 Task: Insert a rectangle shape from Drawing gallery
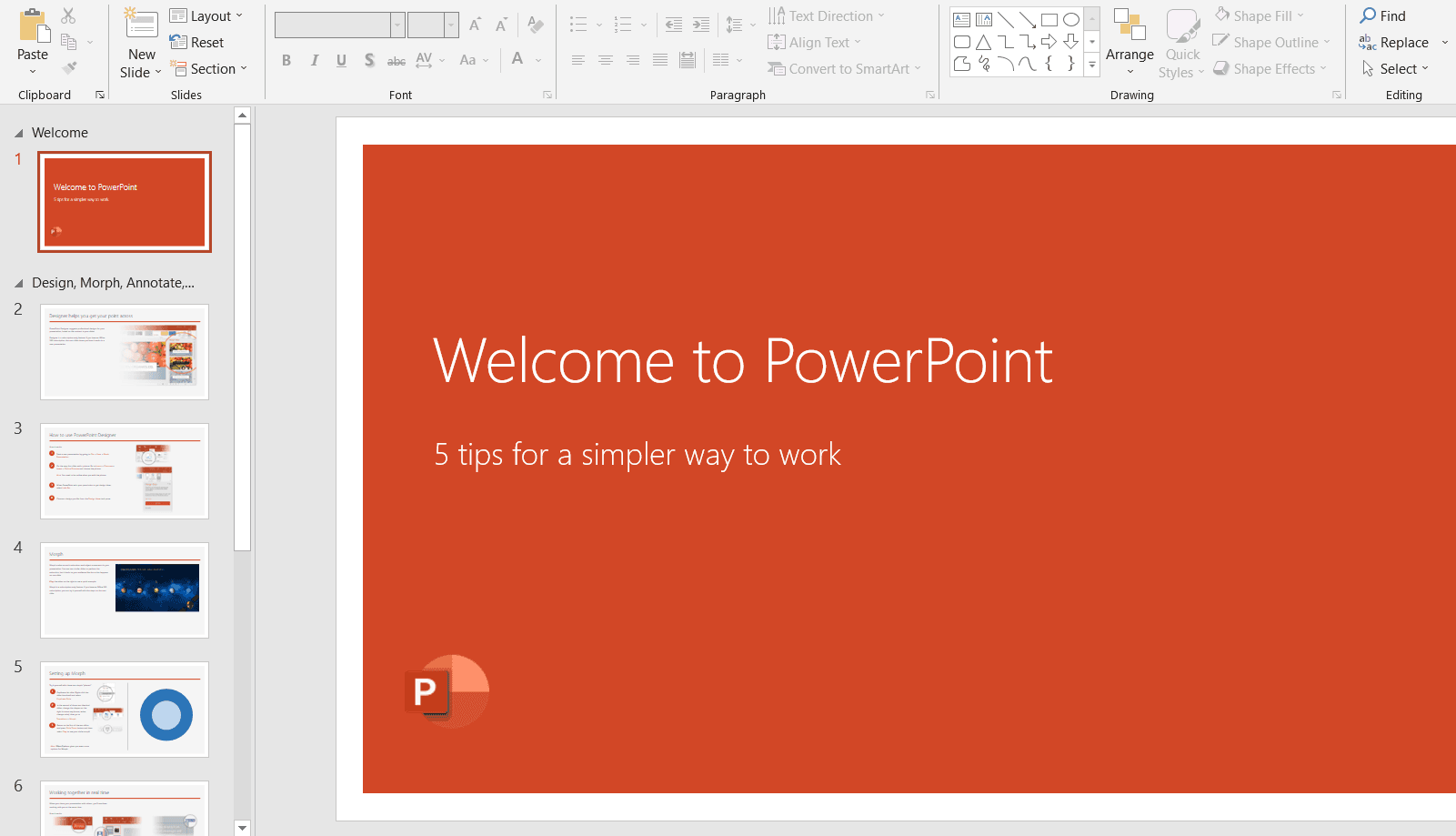[1049, 18]
